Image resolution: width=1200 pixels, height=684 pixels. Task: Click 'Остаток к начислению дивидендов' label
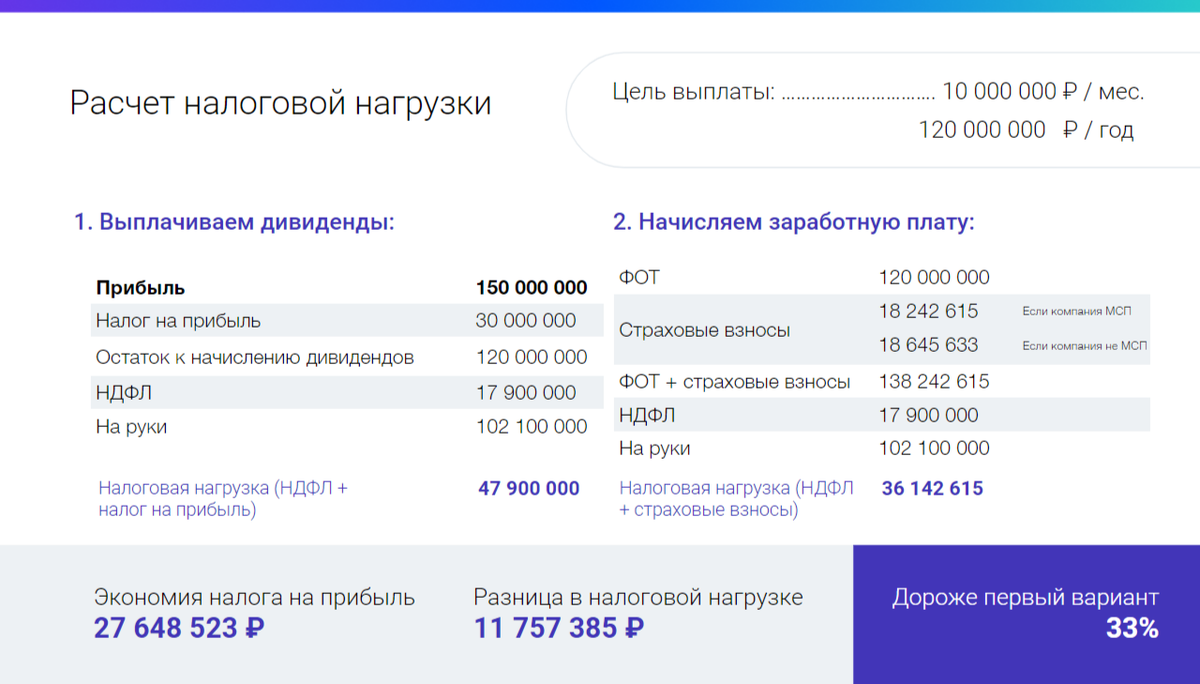[255, 357]
